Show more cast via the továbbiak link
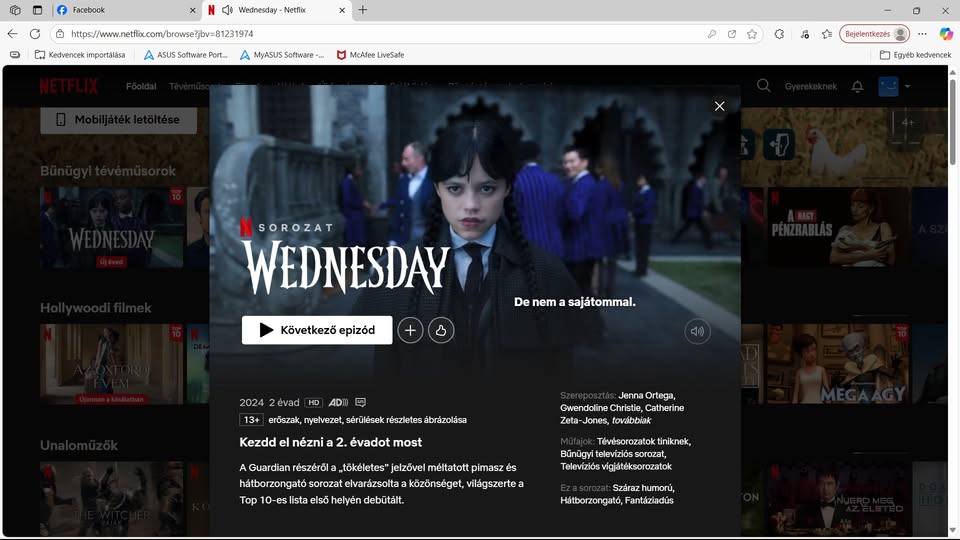This screenshot has height=540, width=960. tap(631, 420)
